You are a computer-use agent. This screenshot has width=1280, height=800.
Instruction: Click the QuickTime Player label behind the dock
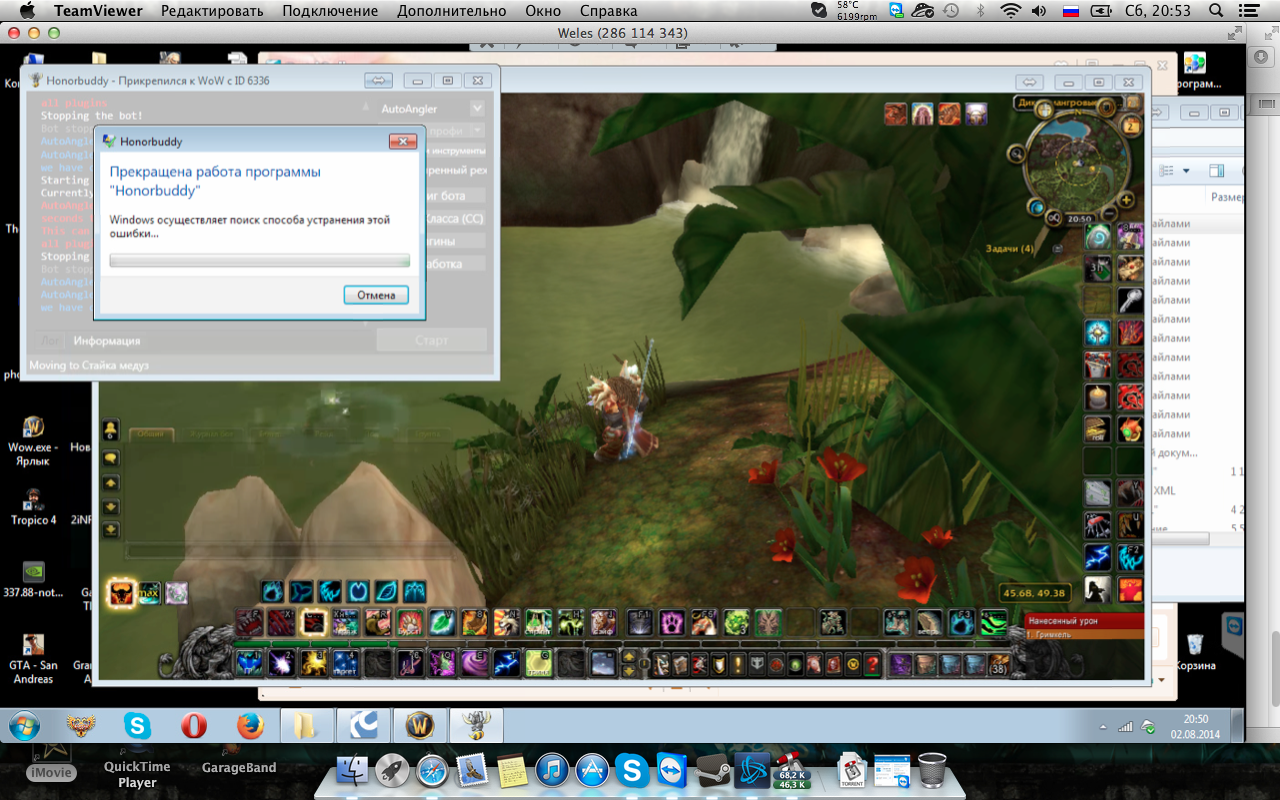point(137,774)
